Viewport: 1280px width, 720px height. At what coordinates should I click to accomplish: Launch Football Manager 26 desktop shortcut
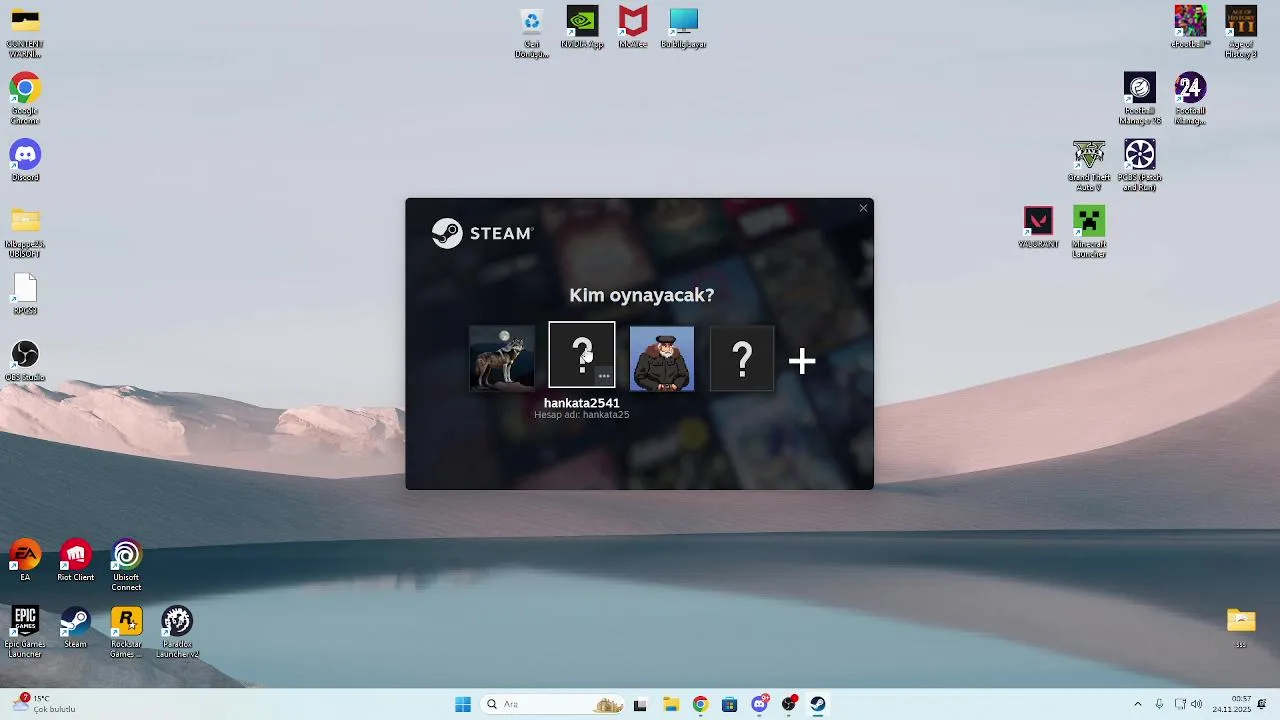1140,99
